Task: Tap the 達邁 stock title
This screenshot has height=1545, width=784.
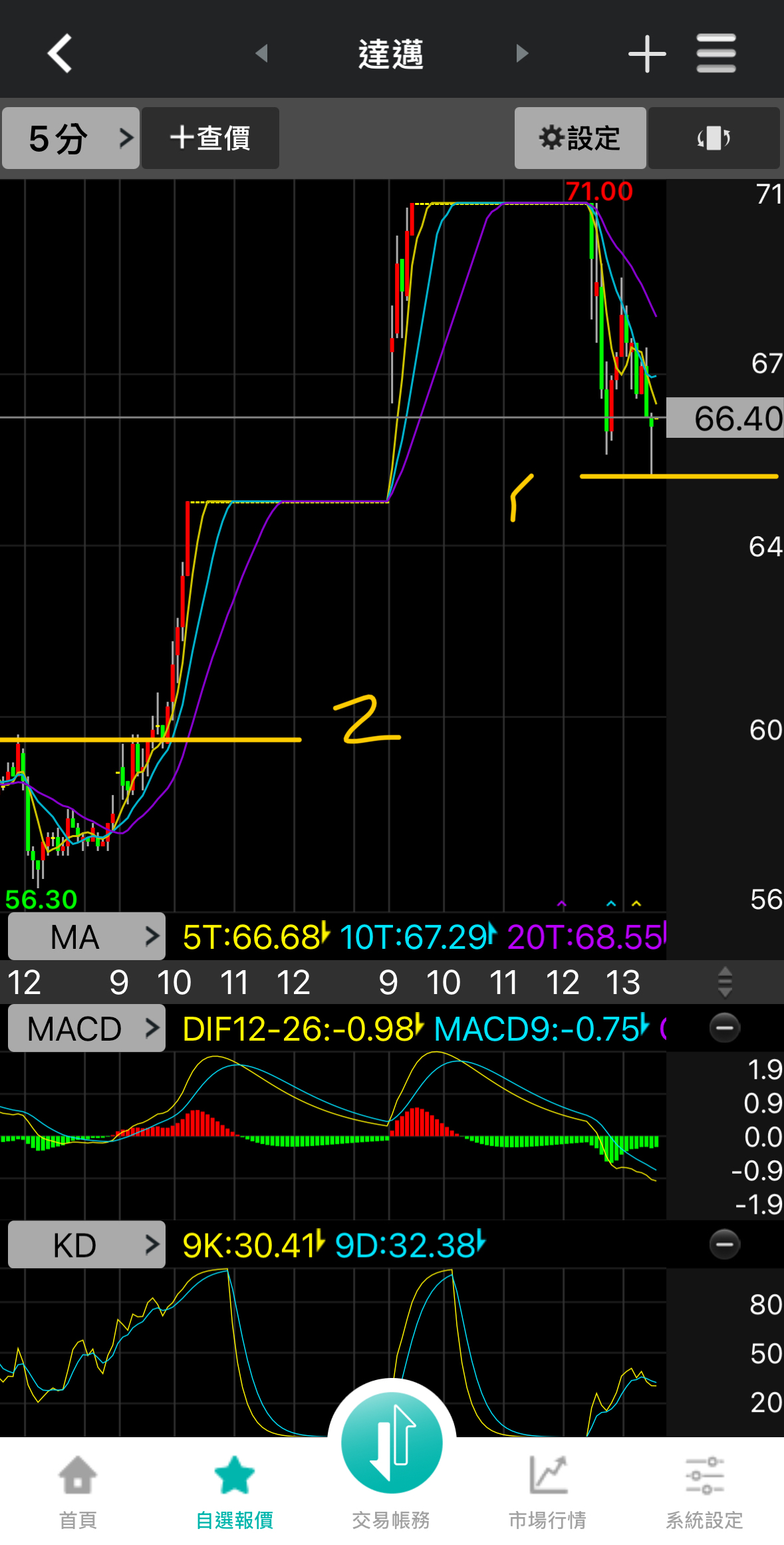Action: 391,54
